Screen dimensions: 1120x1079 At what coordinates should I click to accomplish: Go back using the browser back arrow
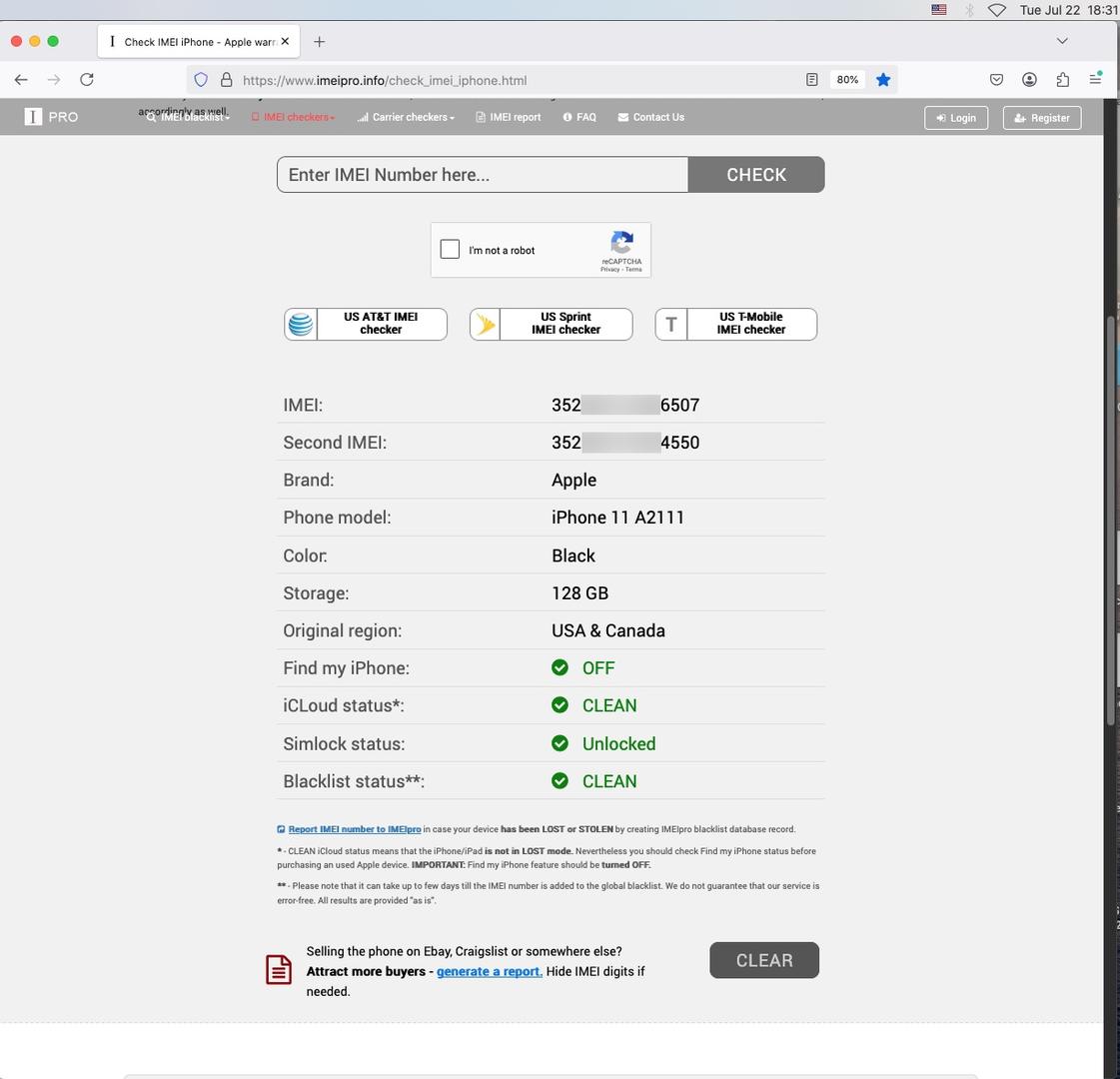(21, 80)
